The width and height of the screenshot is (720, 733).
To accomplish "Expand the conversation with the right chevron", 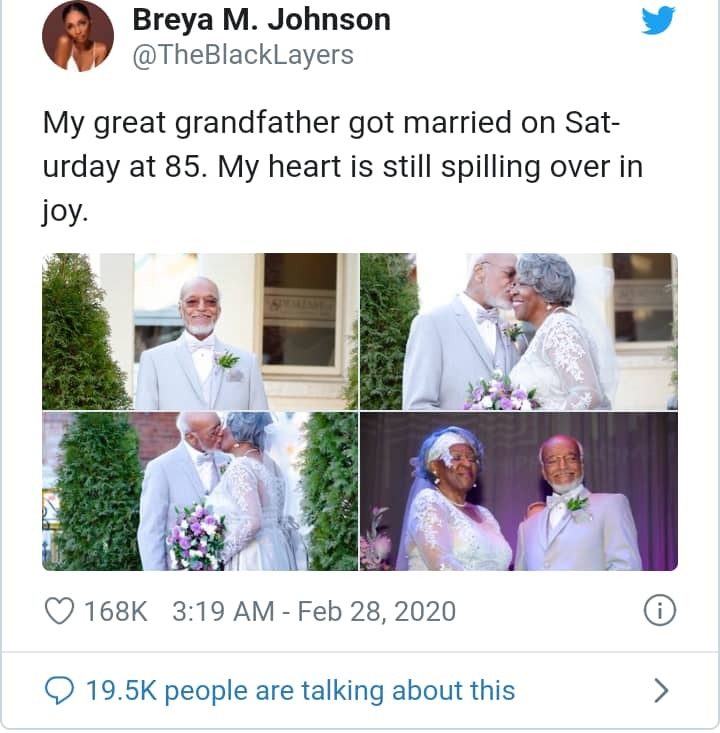I will point(661,690).
